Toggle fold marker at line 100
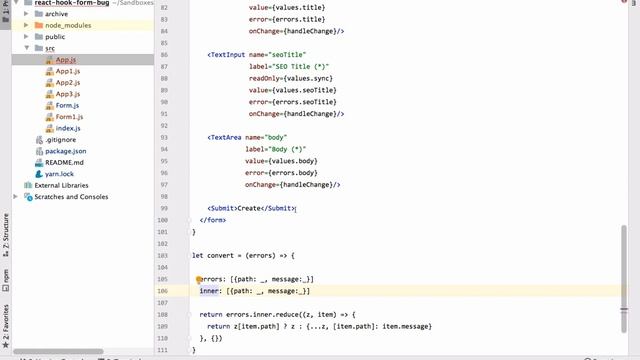Image resolution: width=640 pixels, height=360 pixels. (x=189, y=220)
